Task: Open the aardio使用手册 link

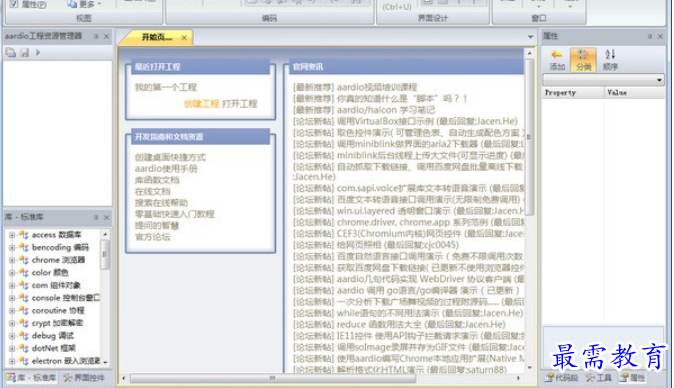Action: click(166, 168)
